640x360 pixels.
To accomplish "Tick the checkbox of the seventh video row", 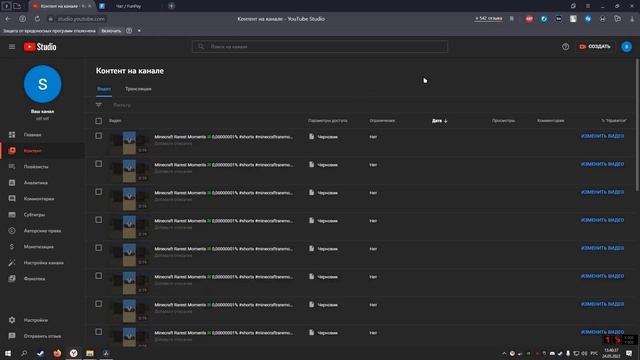I will tap(99, 304).
